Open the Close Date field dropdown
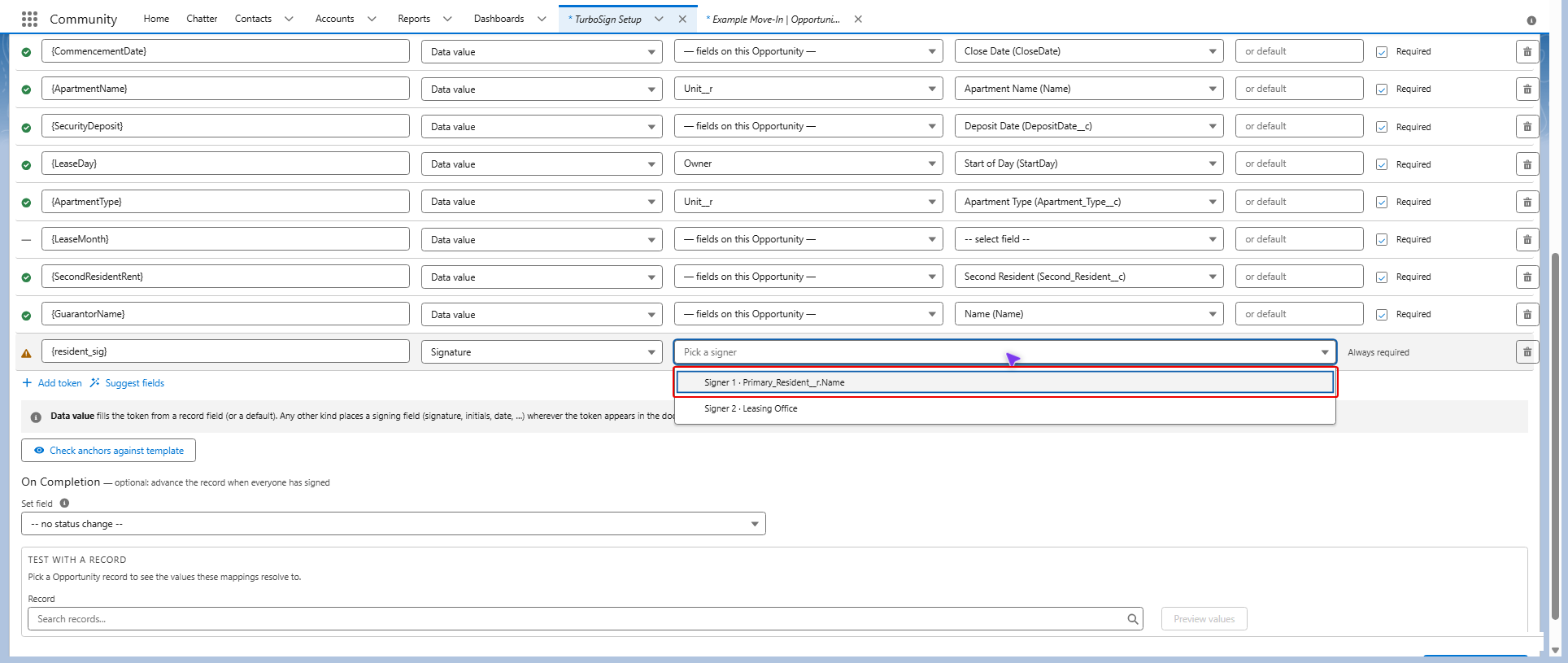Screen dimensions: 1568x663 click(1089, 51)
